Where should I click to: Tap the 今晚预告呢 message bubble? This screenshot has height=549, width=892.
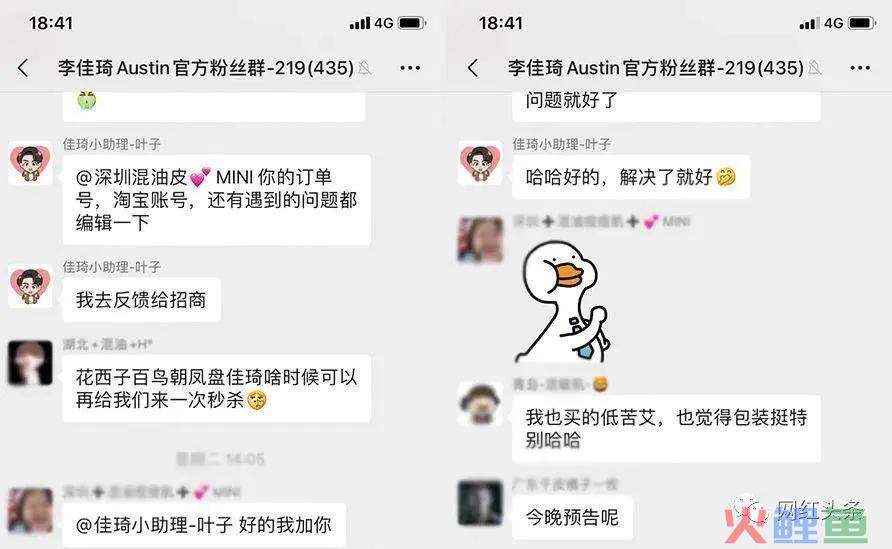[x=572, y=517]
